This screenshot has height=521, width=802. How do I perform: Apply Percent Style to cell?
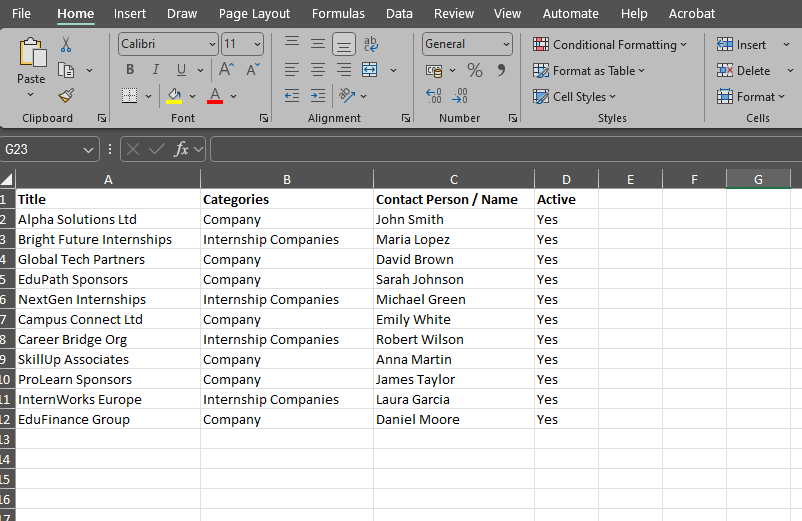click(475, 70)
